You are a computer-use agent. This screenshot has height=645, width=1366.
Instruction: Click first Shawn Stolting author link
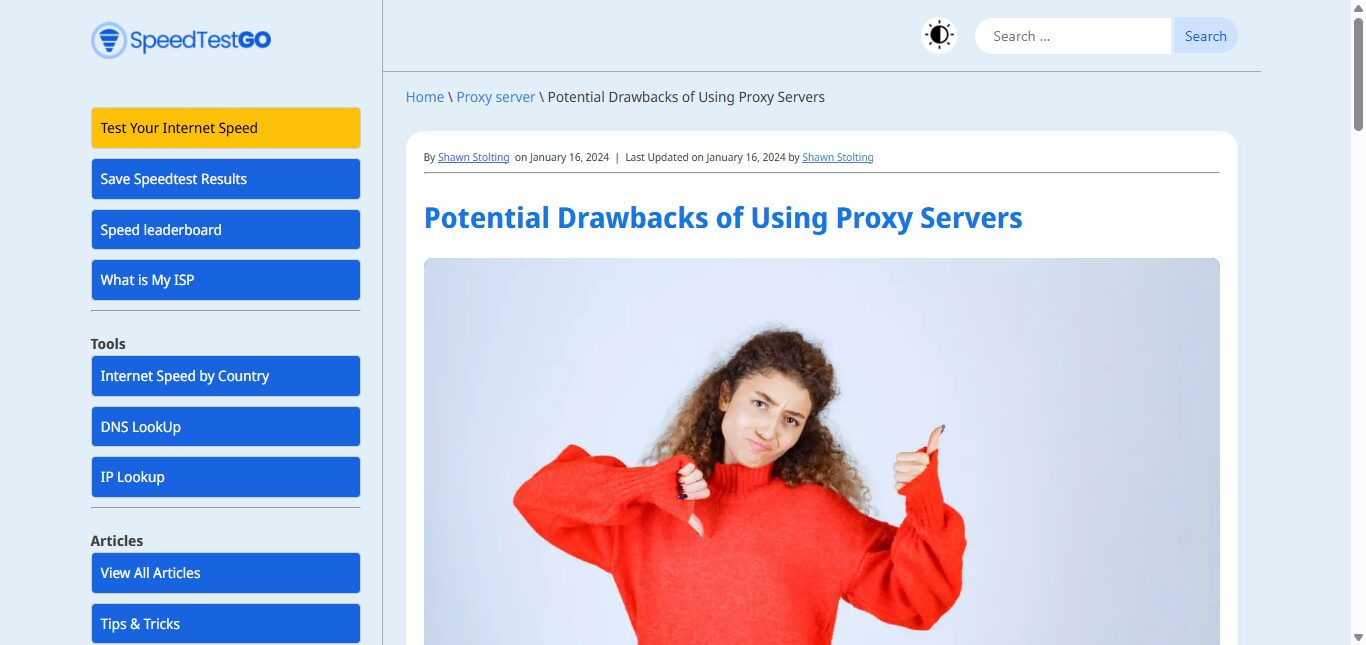pos(474,157)
